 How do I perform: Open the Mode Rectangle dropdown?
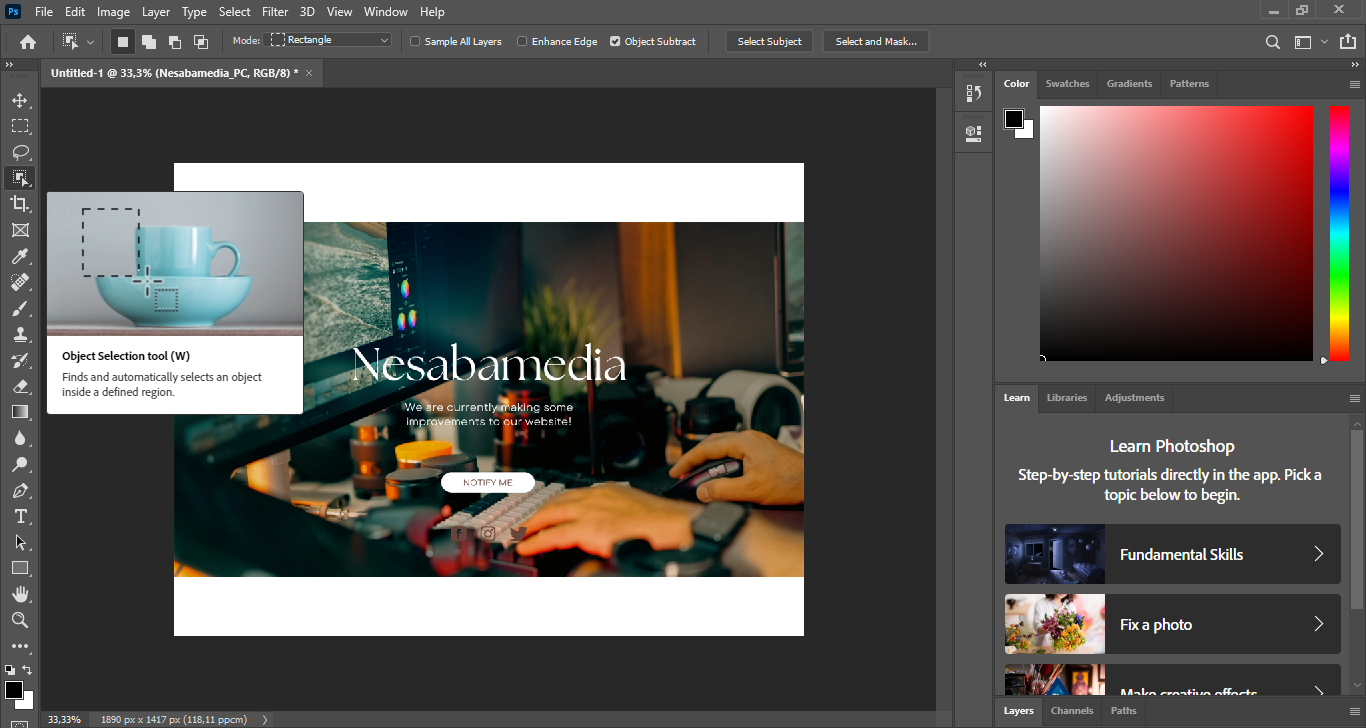pyautogui.click(x=330, y=40)
